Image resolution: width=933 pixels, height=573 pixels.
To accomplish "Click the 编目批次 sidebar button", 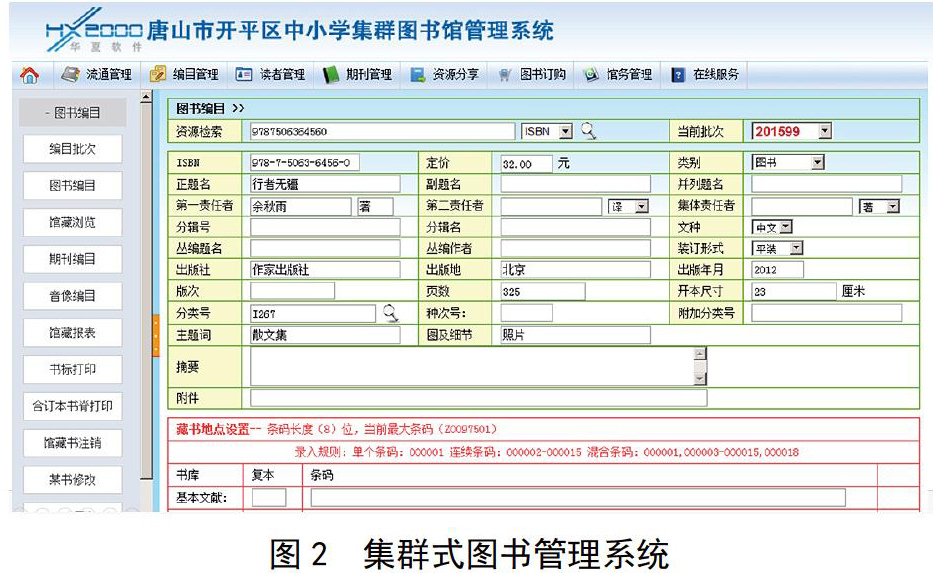I will (73, 149).
